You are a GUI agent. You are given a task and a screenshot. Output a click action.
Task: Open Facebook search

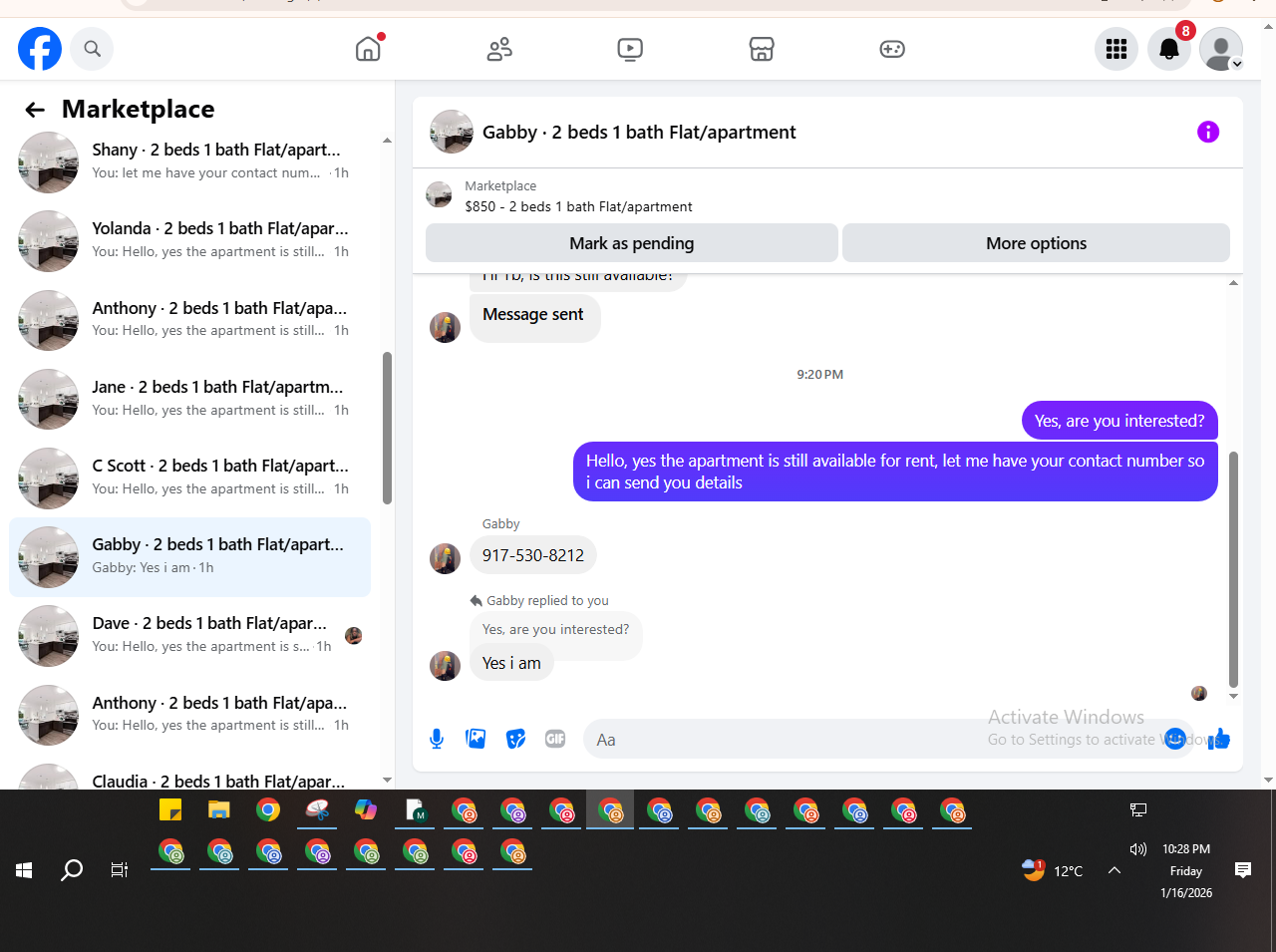92,48
